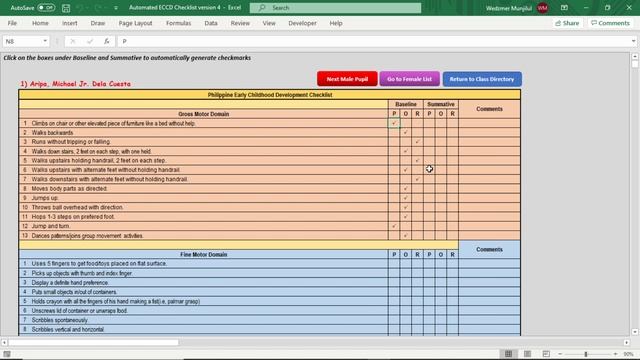Click horizontal scrollbar right arrow
This screenshot has width=640, height=360.
point(627,342)
